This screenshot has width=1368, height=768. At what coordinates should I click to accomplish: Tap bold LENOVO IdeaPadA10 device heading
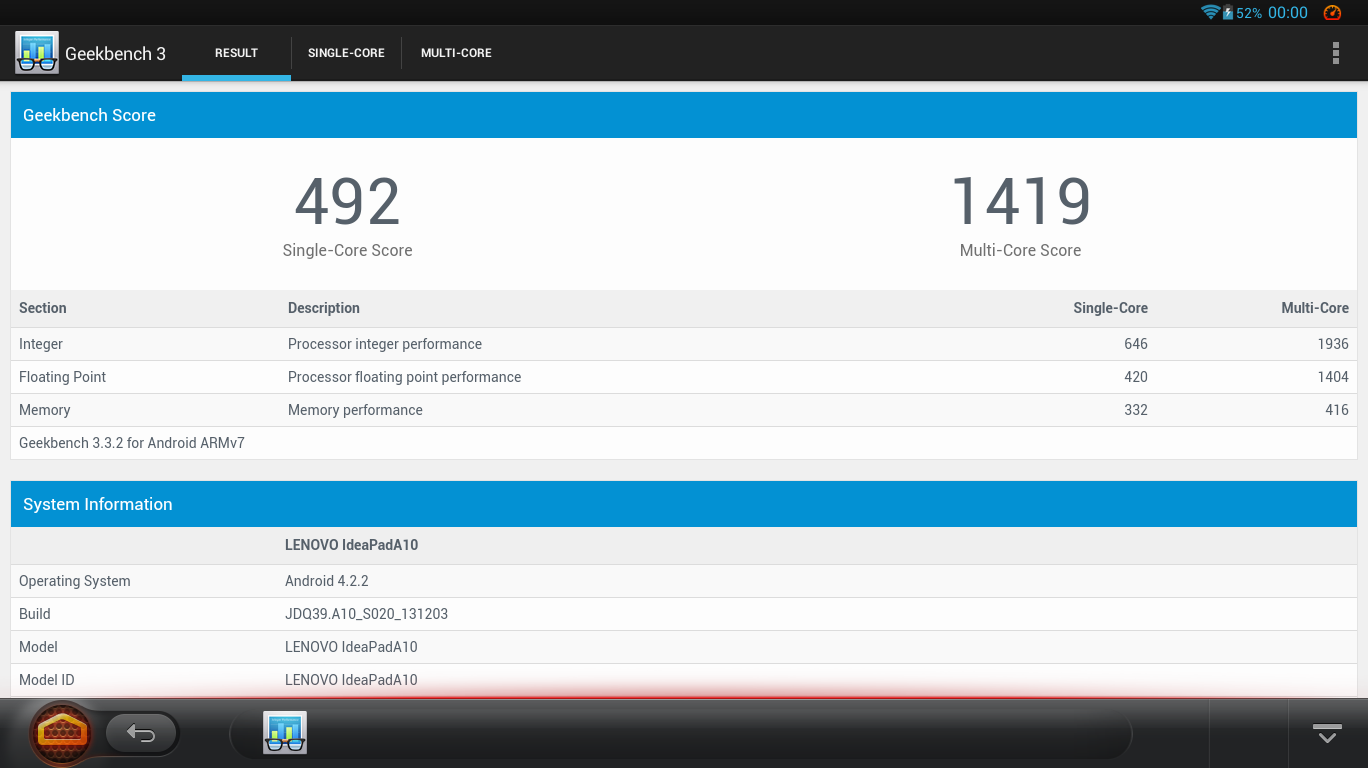click(351, 545)
